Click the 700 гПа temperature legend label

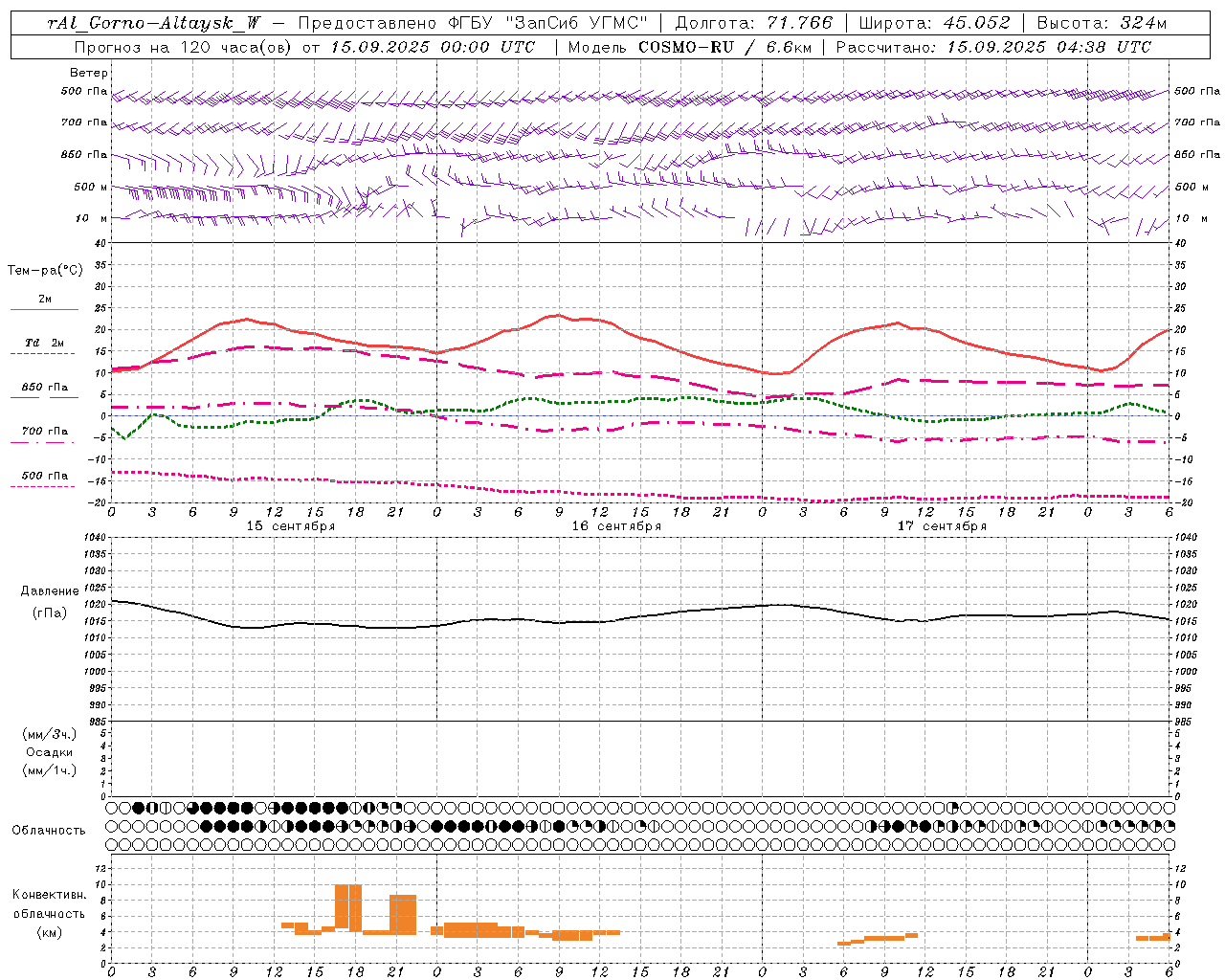click(44, 432)
